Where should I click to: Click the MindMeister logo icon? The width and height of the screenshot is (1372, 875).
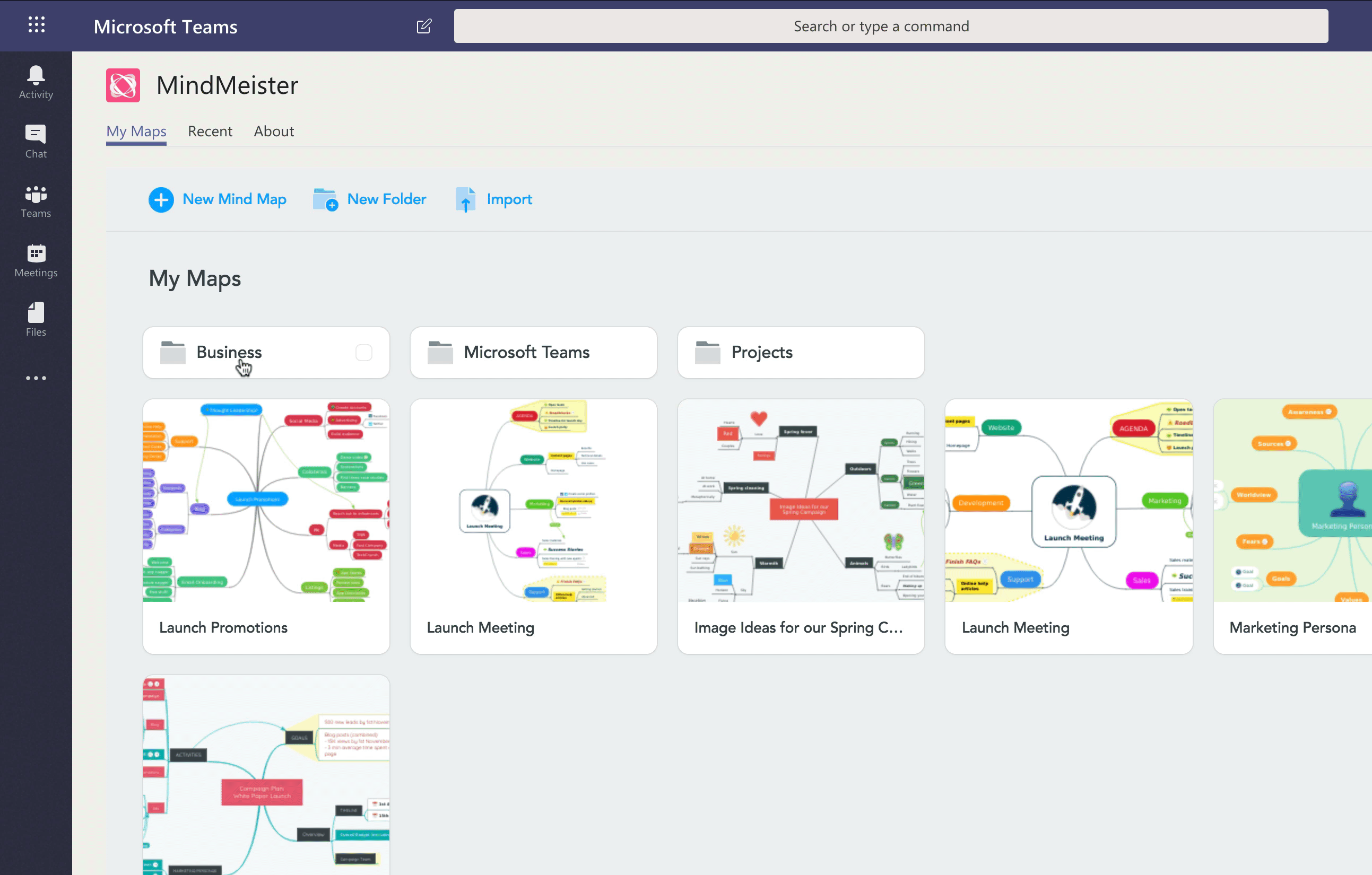123,85
